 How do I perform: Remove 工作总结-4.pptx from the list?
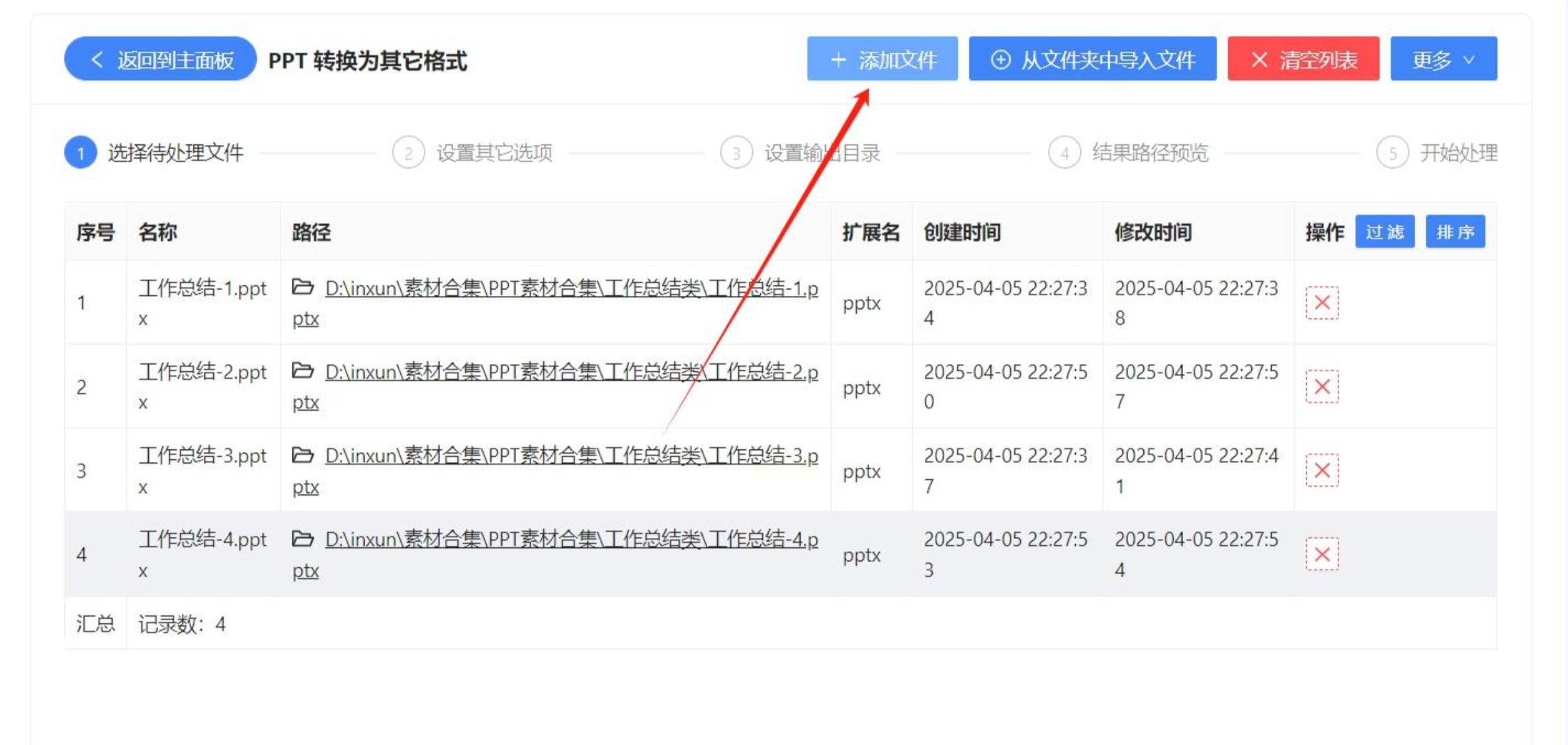point(1321,554)
